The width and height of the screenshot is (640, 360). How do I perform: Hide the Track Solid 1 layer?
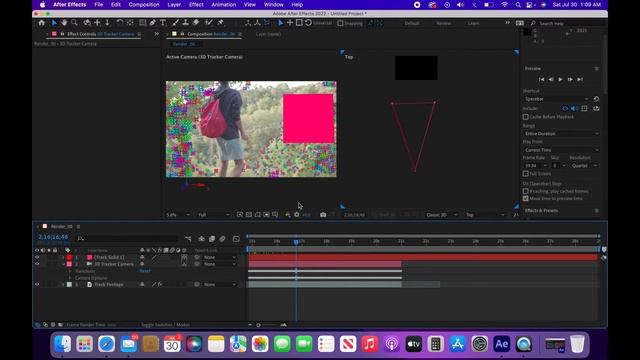tap(37, 257)
